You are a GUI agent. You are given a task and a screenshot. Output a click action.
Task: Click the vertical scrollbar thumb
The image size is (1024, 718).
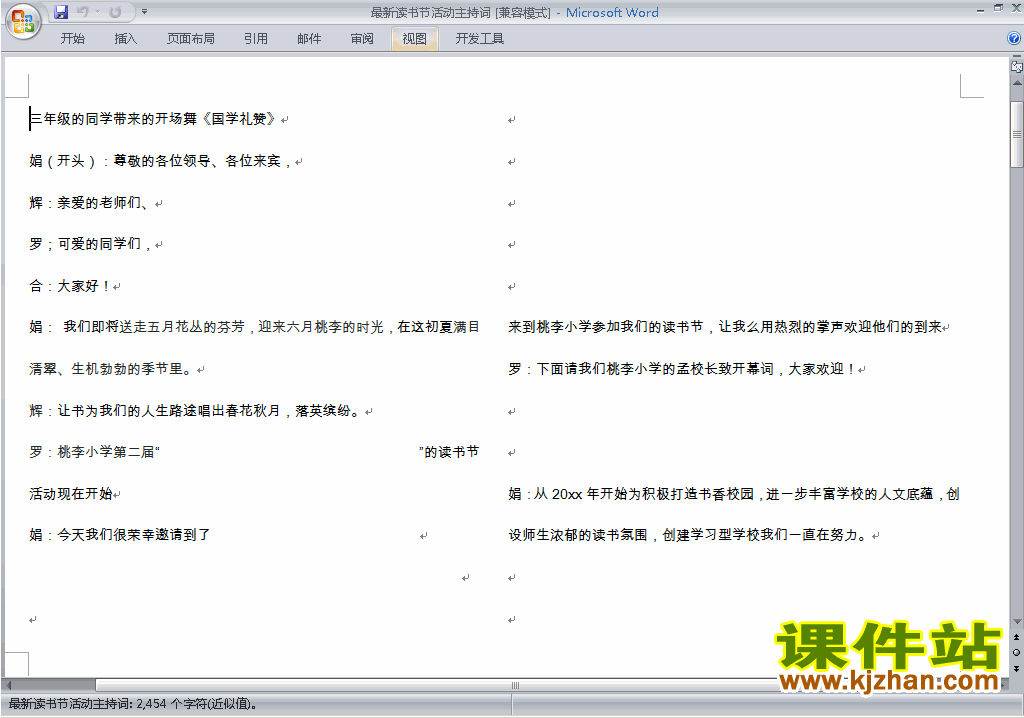[x=1017, y=135]
